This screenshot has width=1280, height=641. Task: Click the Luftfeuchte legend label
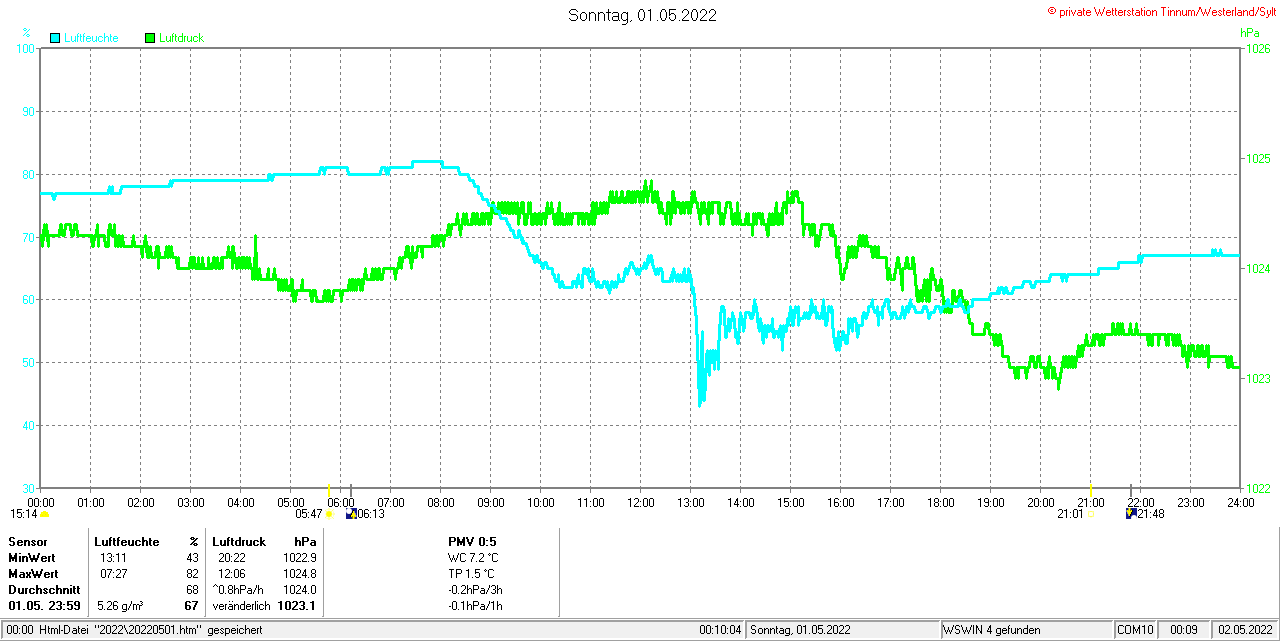91,38
